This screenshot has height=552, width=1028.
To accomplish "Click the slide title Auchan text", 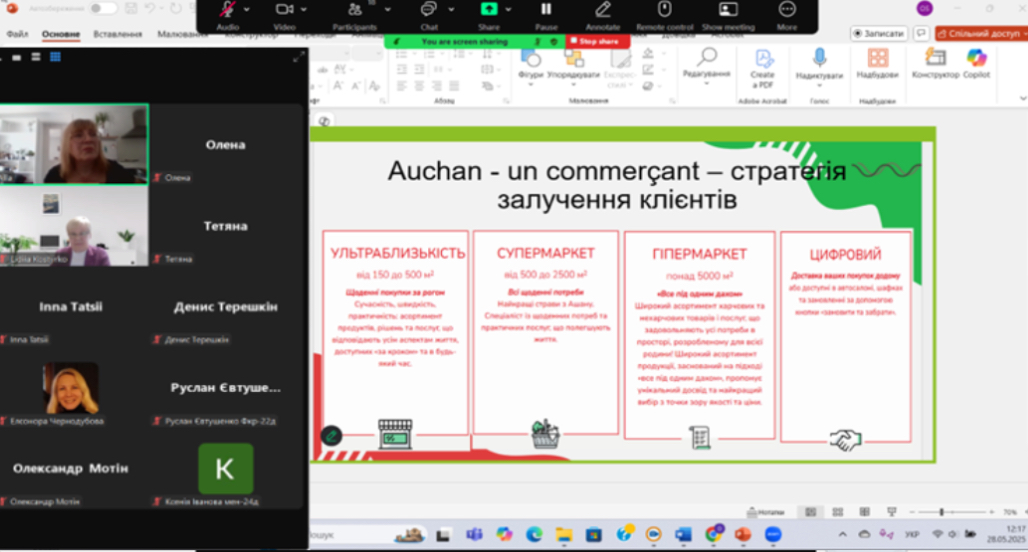I will click(617, 185).
